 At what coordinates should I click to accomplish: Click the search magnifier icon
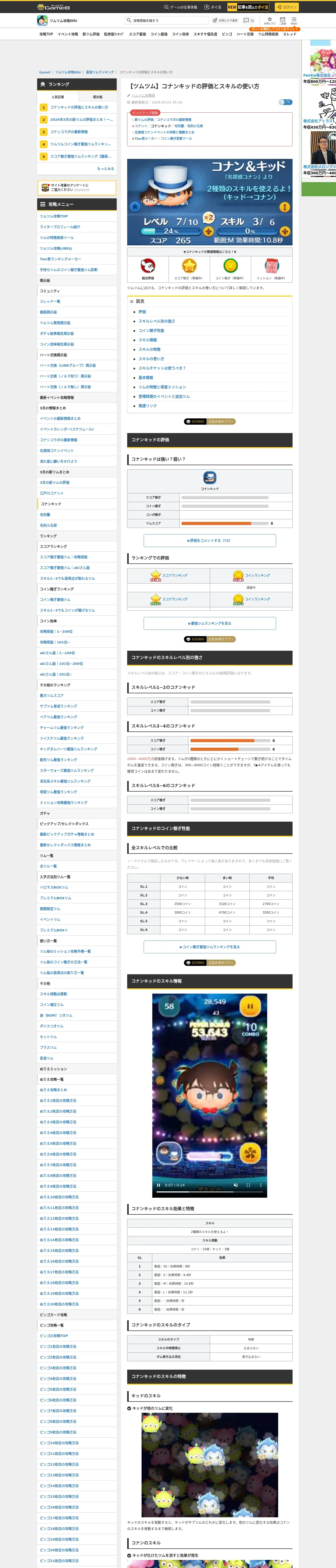click(129, 21)
